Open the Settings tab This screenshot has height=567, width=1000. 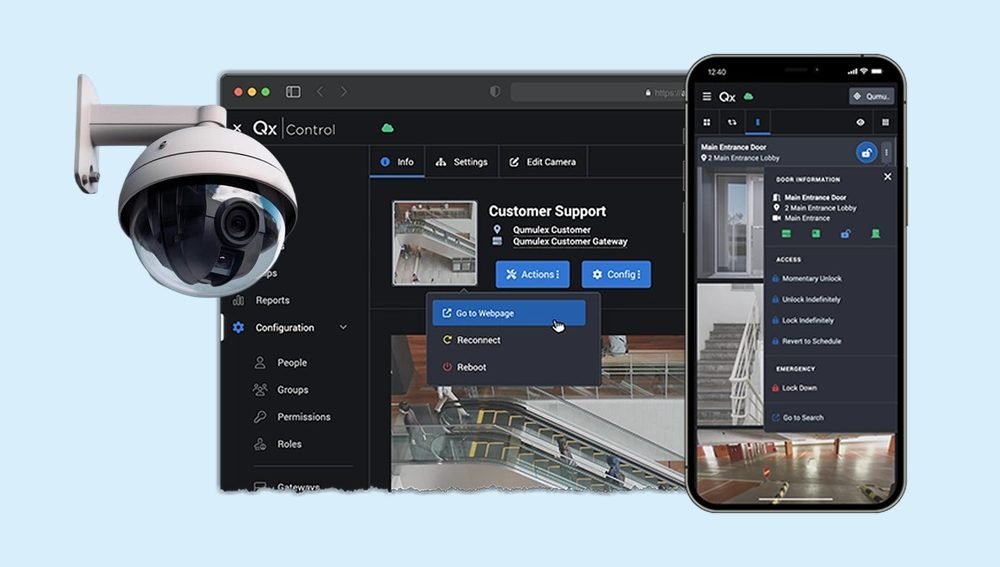[462, 162]
